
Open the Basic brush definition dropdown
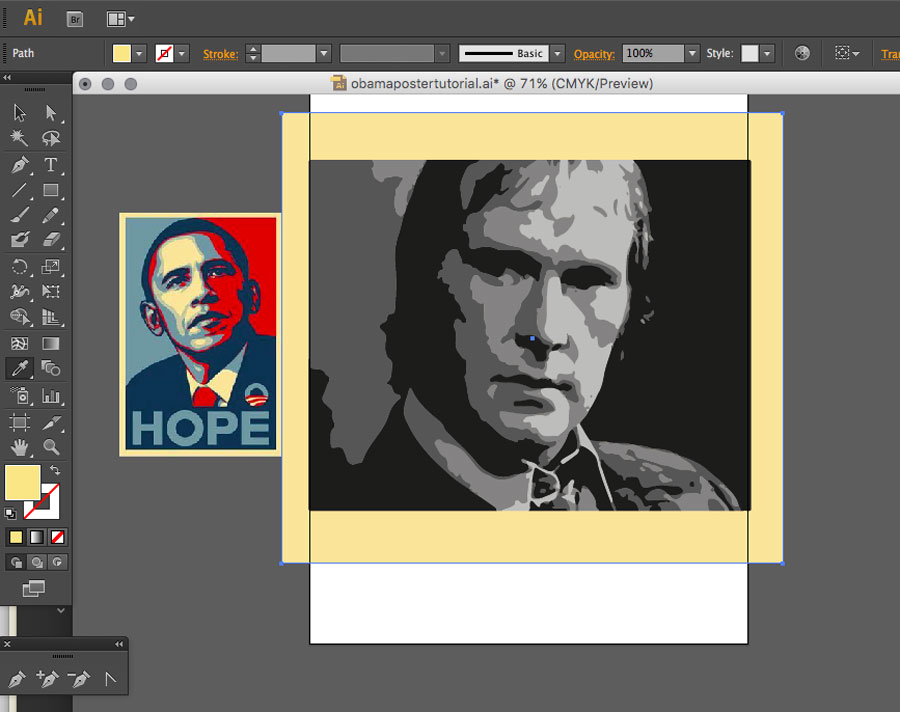557,54
